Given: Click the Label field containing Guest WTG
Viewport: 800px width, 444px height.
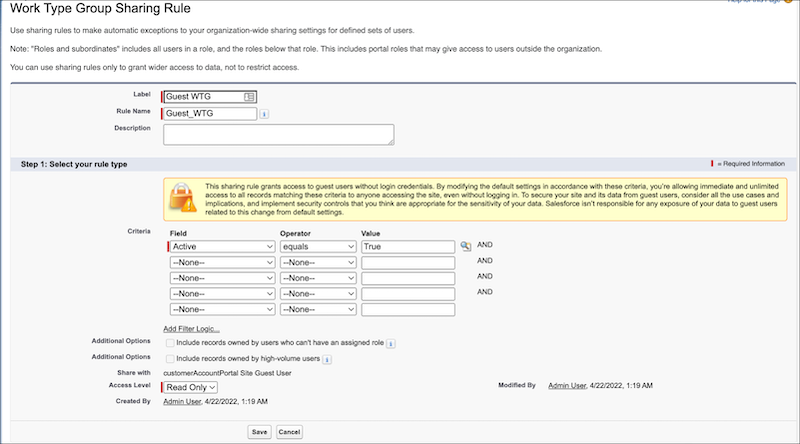Looking at the screenshot, I should (x=210, y=97).
